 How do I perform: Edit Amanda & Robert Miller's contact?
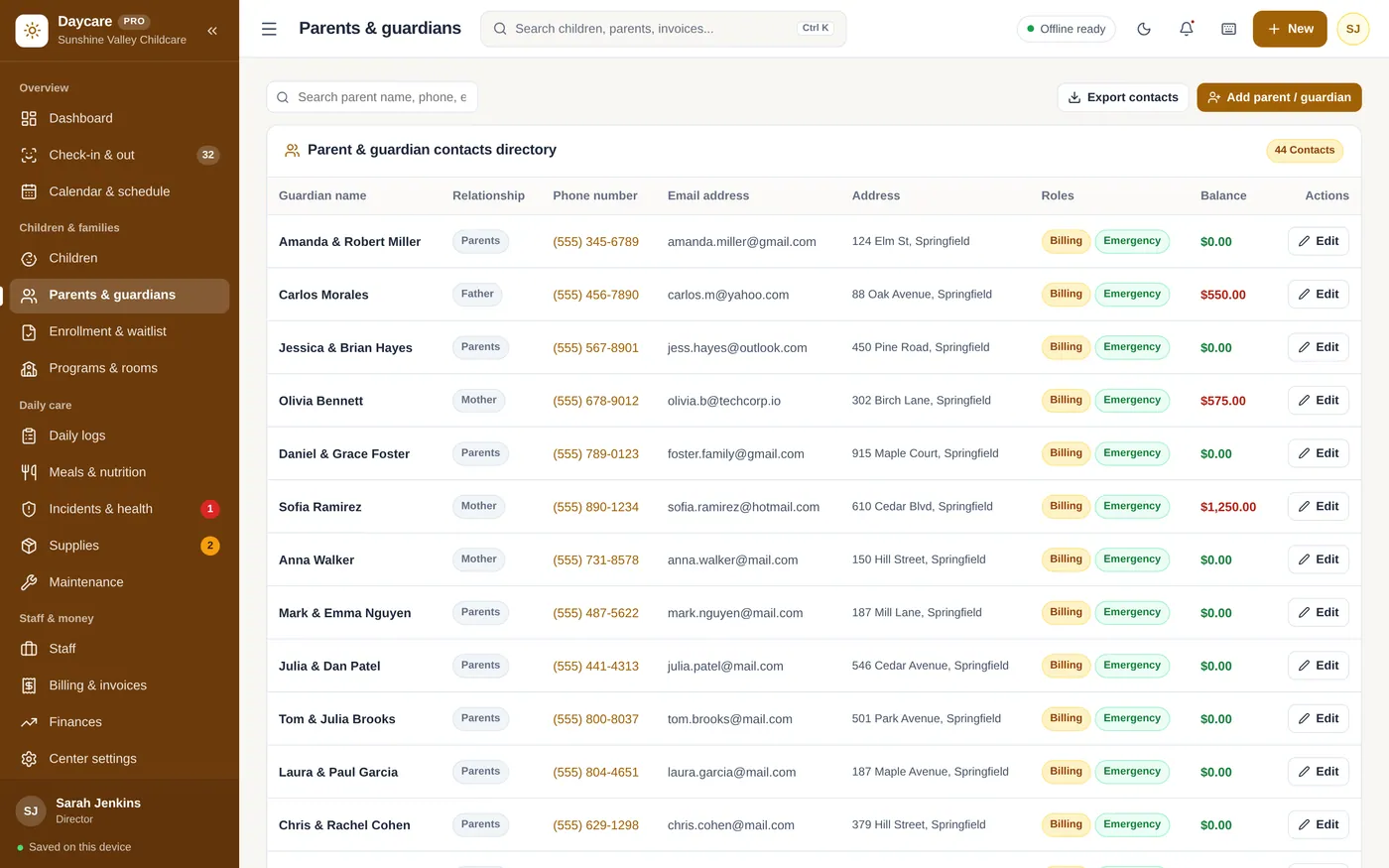click(1318, 241)
